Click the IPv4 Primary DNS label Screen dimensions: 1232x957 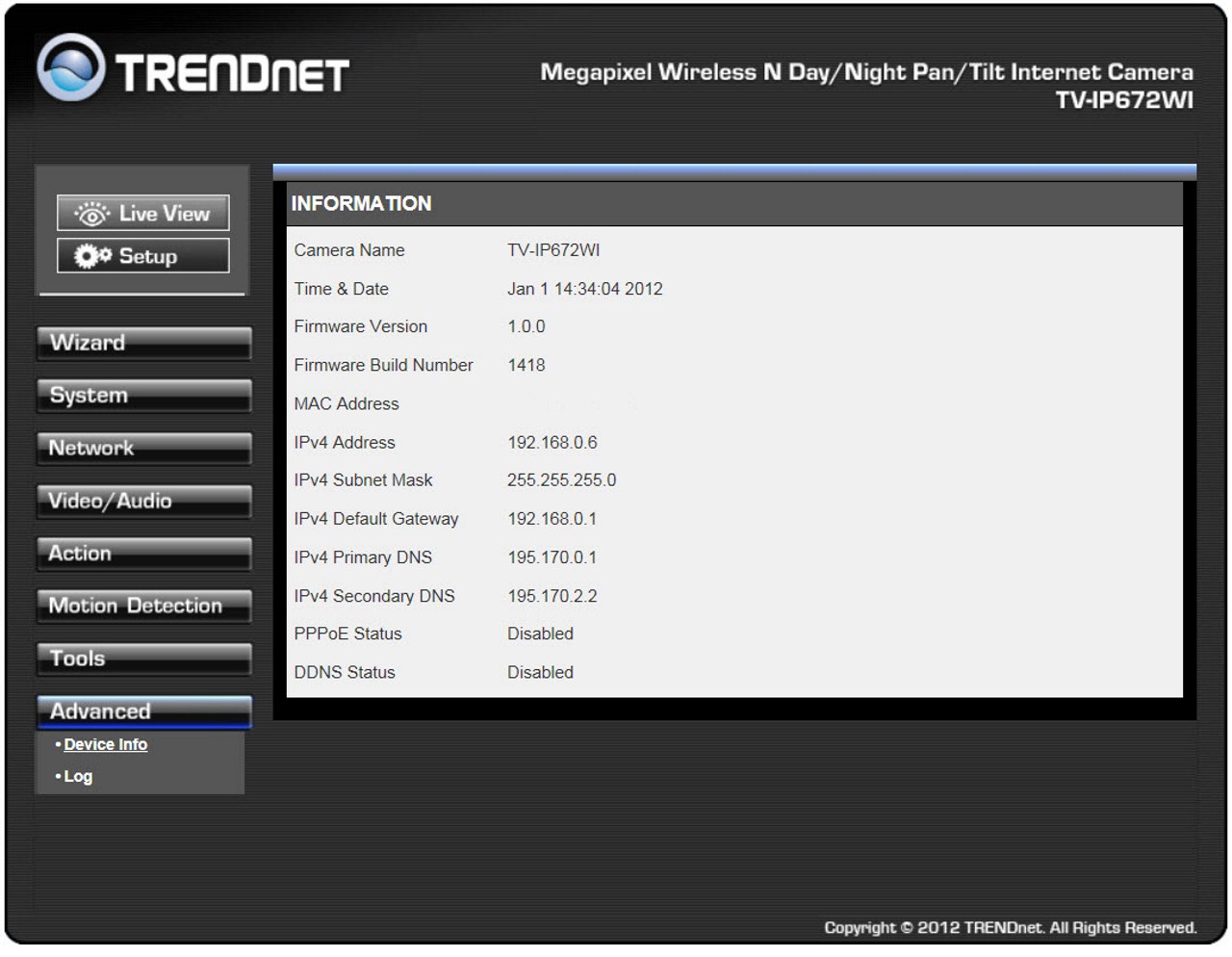[363, 557]
